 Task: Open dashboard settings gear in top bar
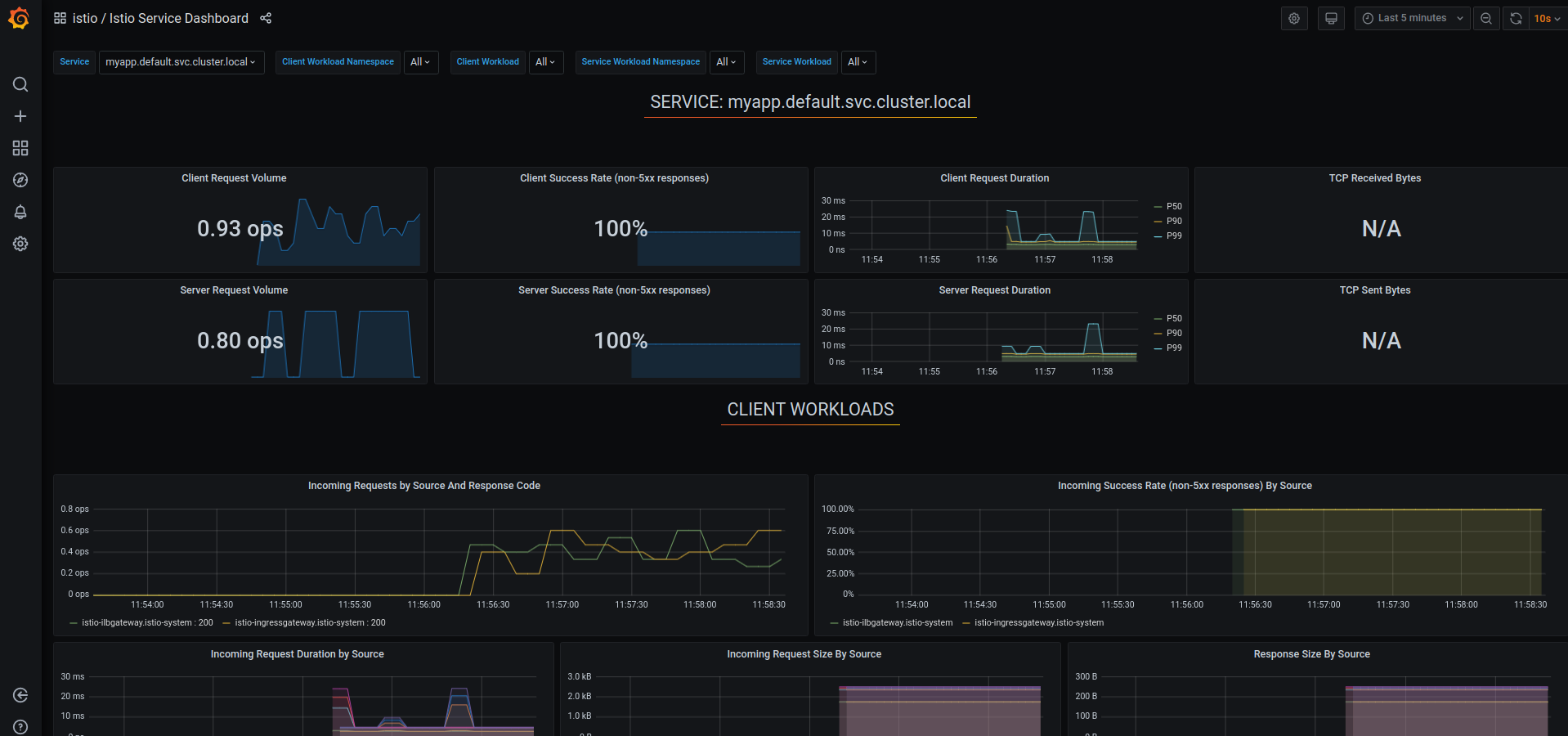(1294, 18)
